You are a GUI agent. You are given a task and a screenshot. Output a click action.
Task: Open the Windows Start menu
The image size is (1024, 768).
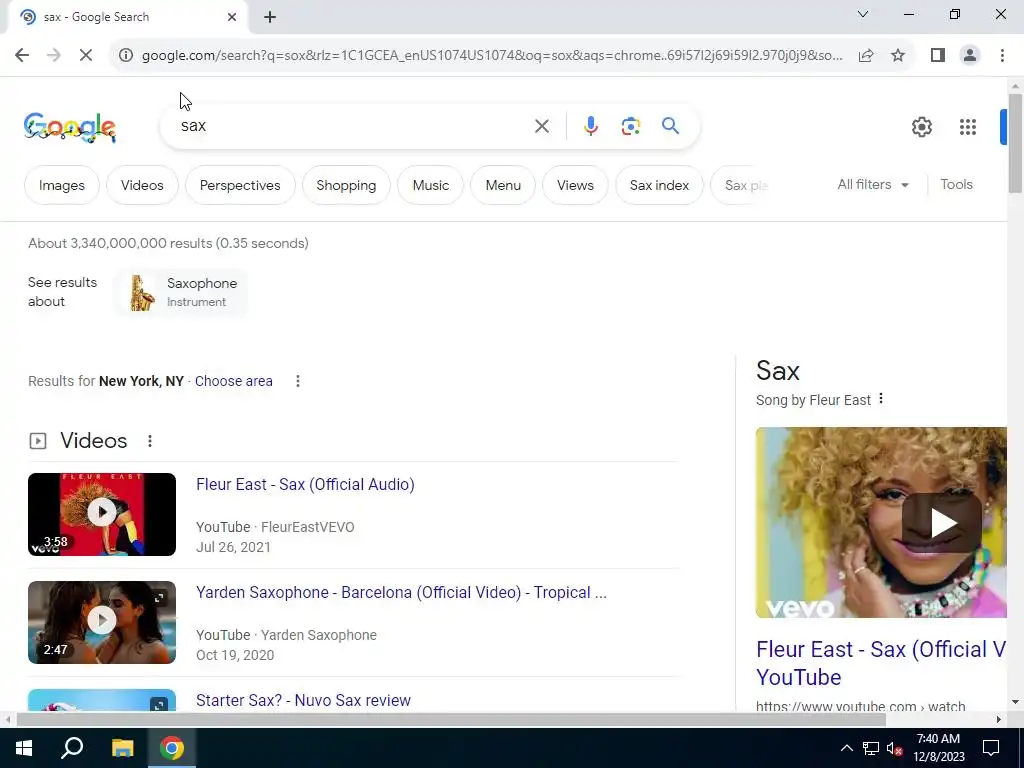click(24, 748)
